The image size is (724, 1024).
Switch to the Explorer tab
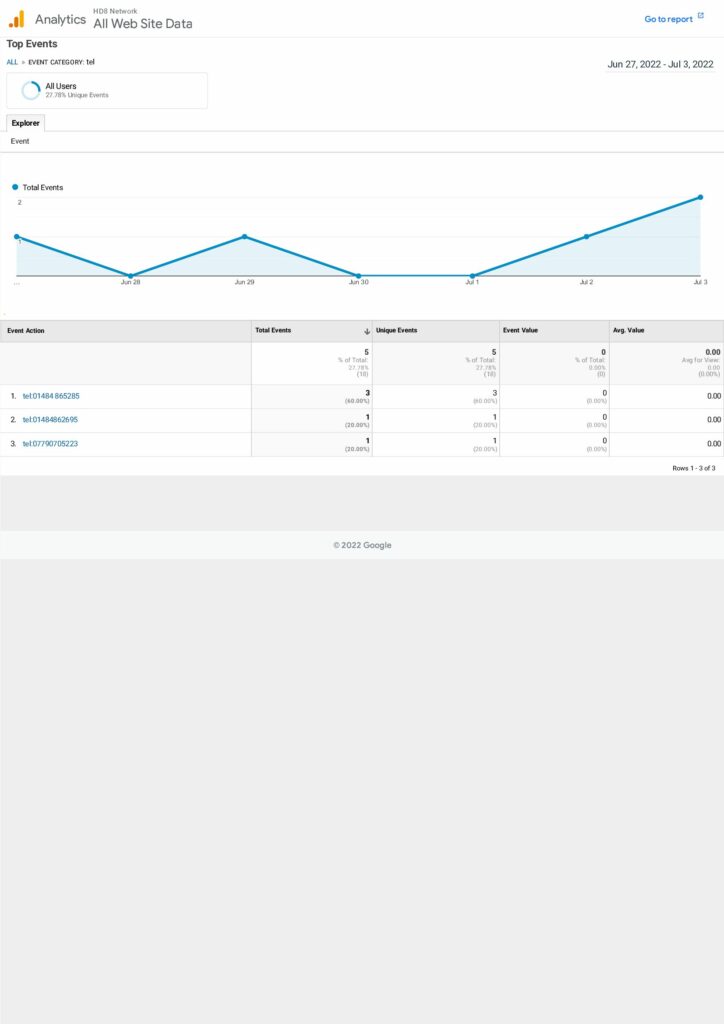(26, 123)
